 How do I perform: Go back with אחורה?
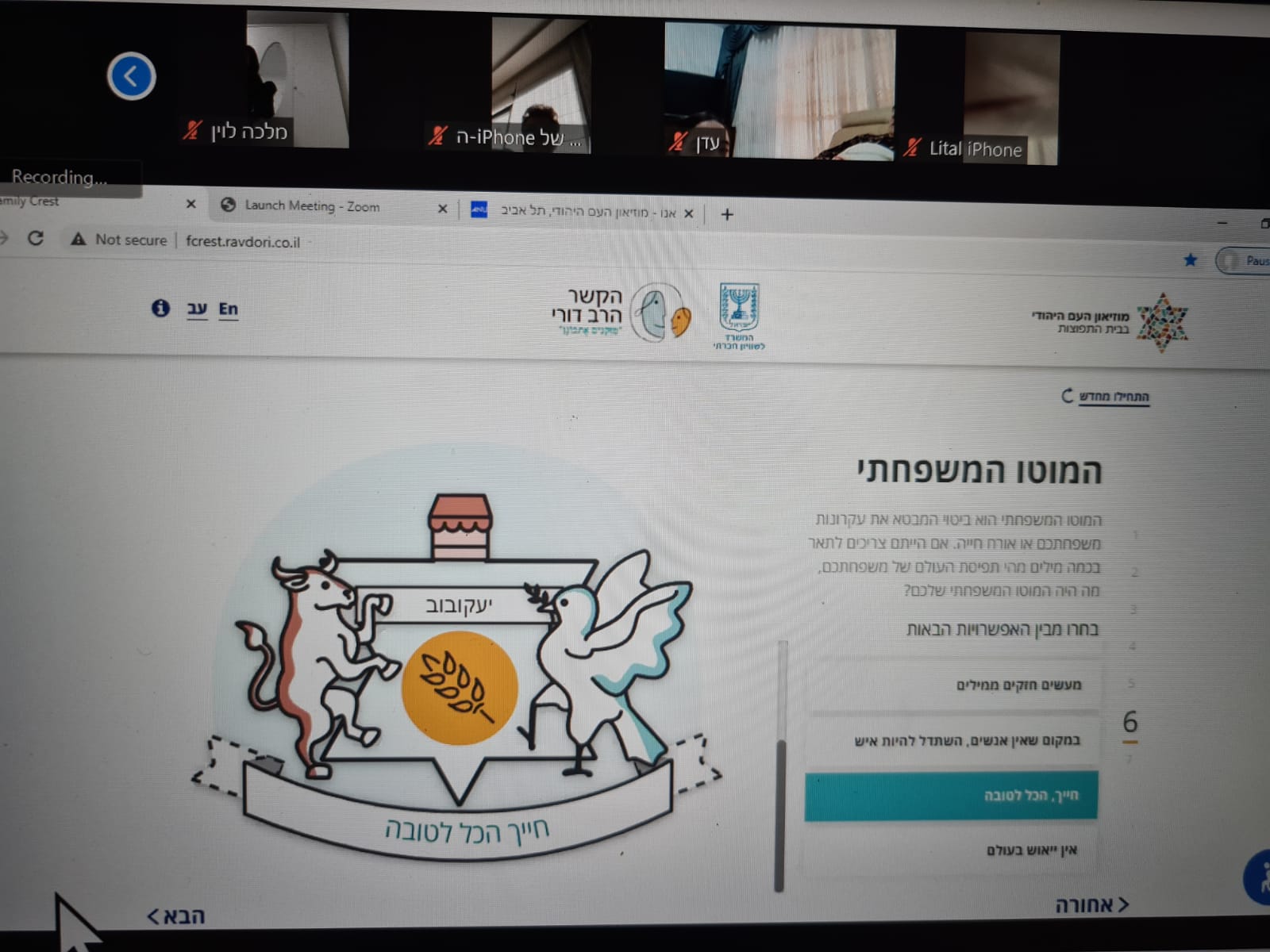tap(1091, 904)
